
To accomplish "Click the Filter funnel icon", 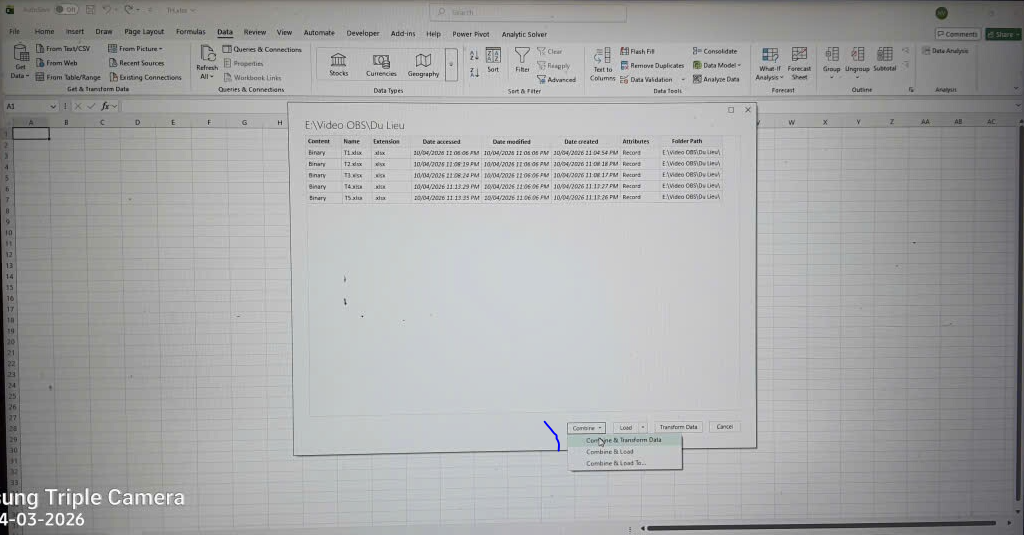I will click(522, 58).
